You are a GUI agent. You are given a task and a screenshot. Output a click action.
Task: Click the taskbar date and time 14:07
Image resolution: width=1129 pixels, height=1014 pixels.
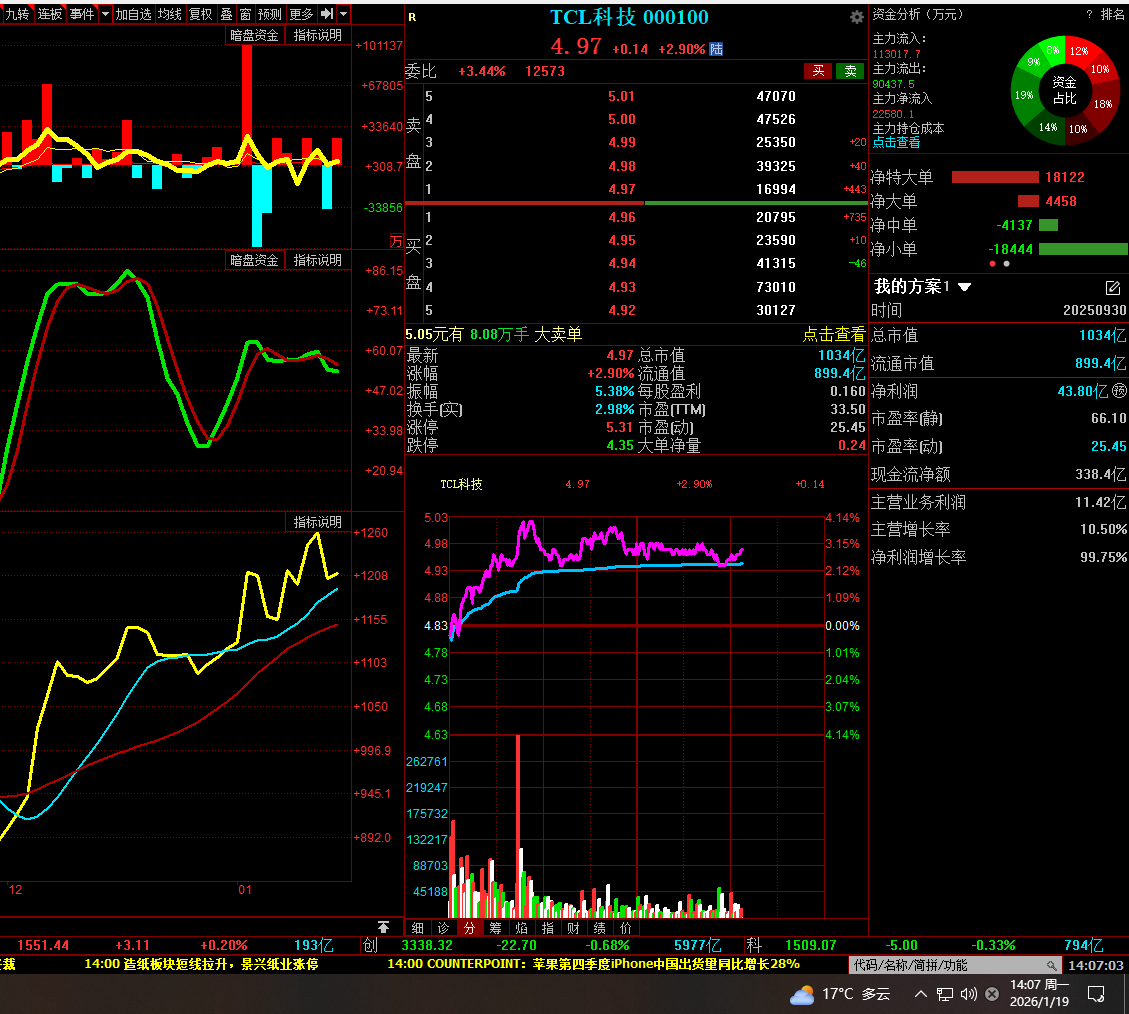tap(1039, 993)
